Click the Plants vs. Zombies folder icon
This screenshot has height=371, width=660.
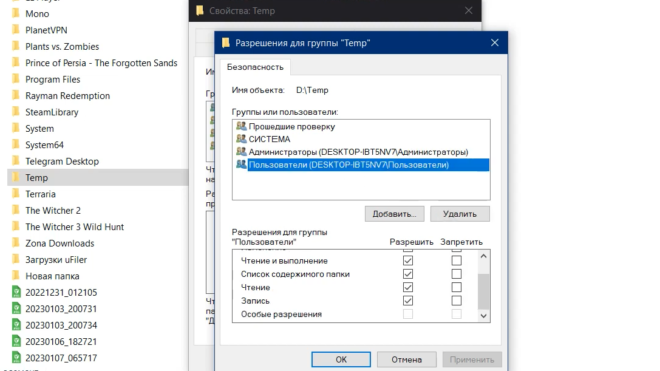(16, 46)
